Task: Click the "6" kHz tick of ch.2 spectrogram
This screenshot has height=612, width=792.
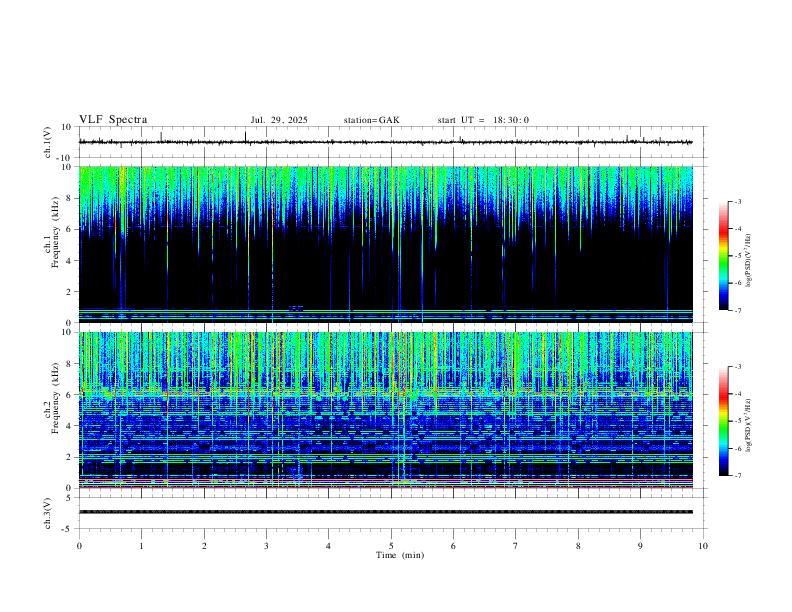Action: point(68,395)
